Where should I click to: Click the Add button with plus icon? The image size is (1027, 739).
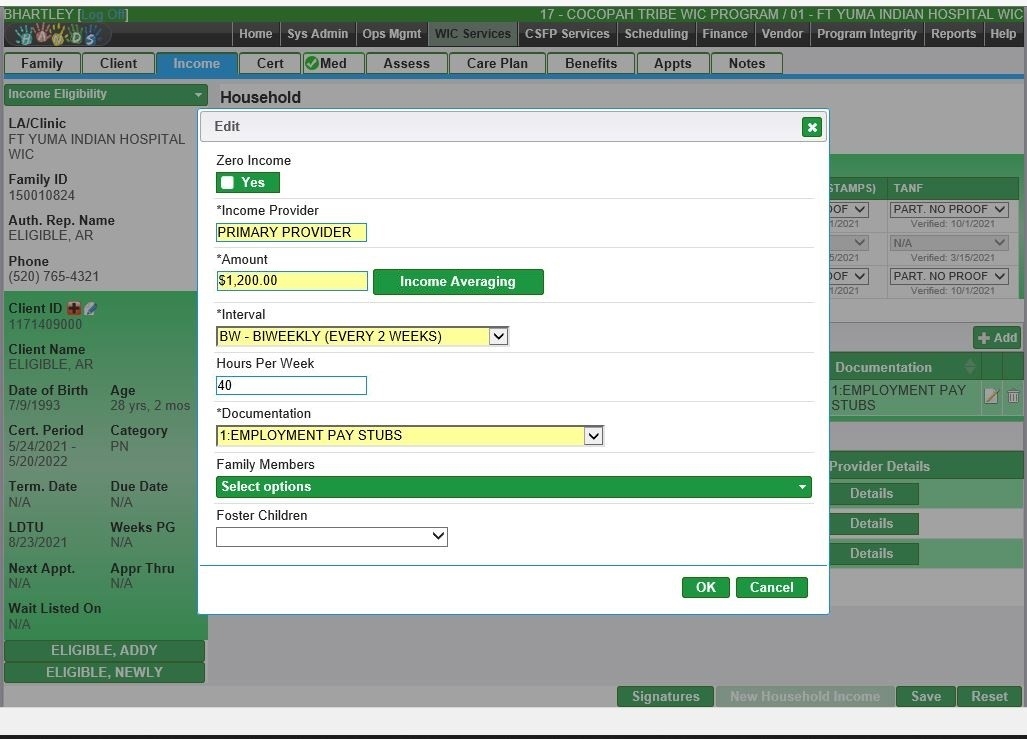(996, 338)
